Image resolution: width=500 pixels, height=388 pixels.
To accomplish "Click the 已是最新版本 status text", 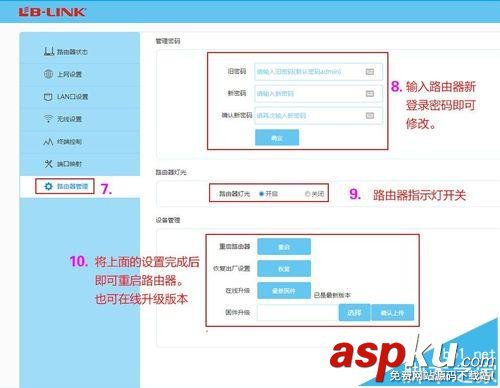I will [x=332, y=295].
